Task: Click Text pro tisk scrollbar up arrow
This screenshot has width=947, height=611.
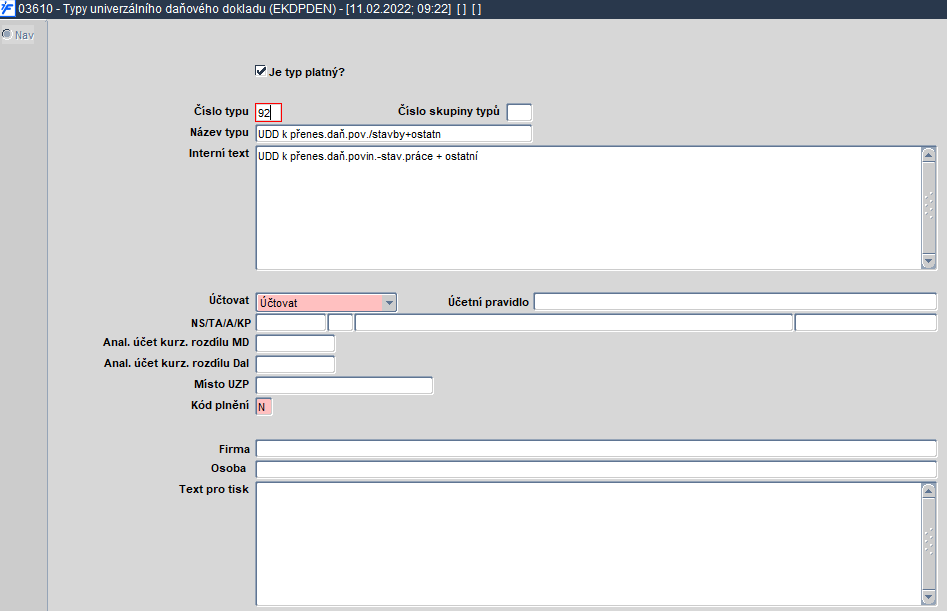Action: click(x=929, y=490)
